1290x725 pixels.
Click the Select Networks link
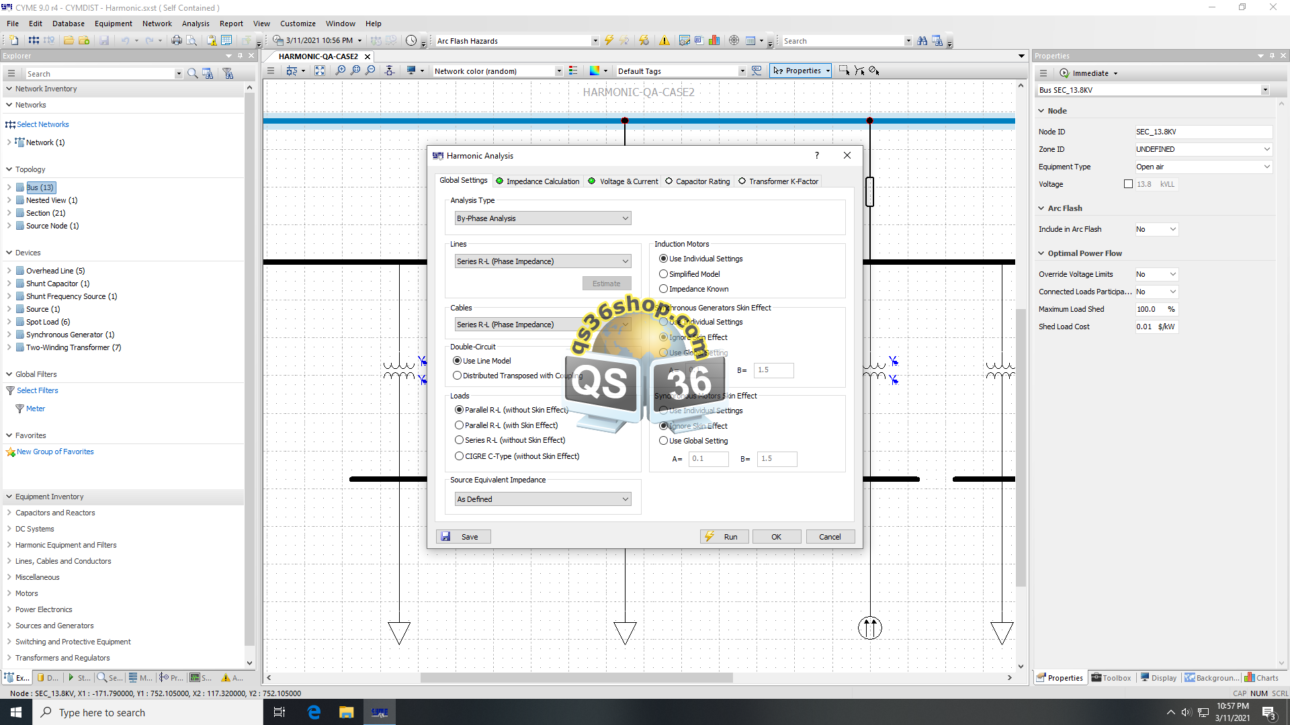click(43, 125)
